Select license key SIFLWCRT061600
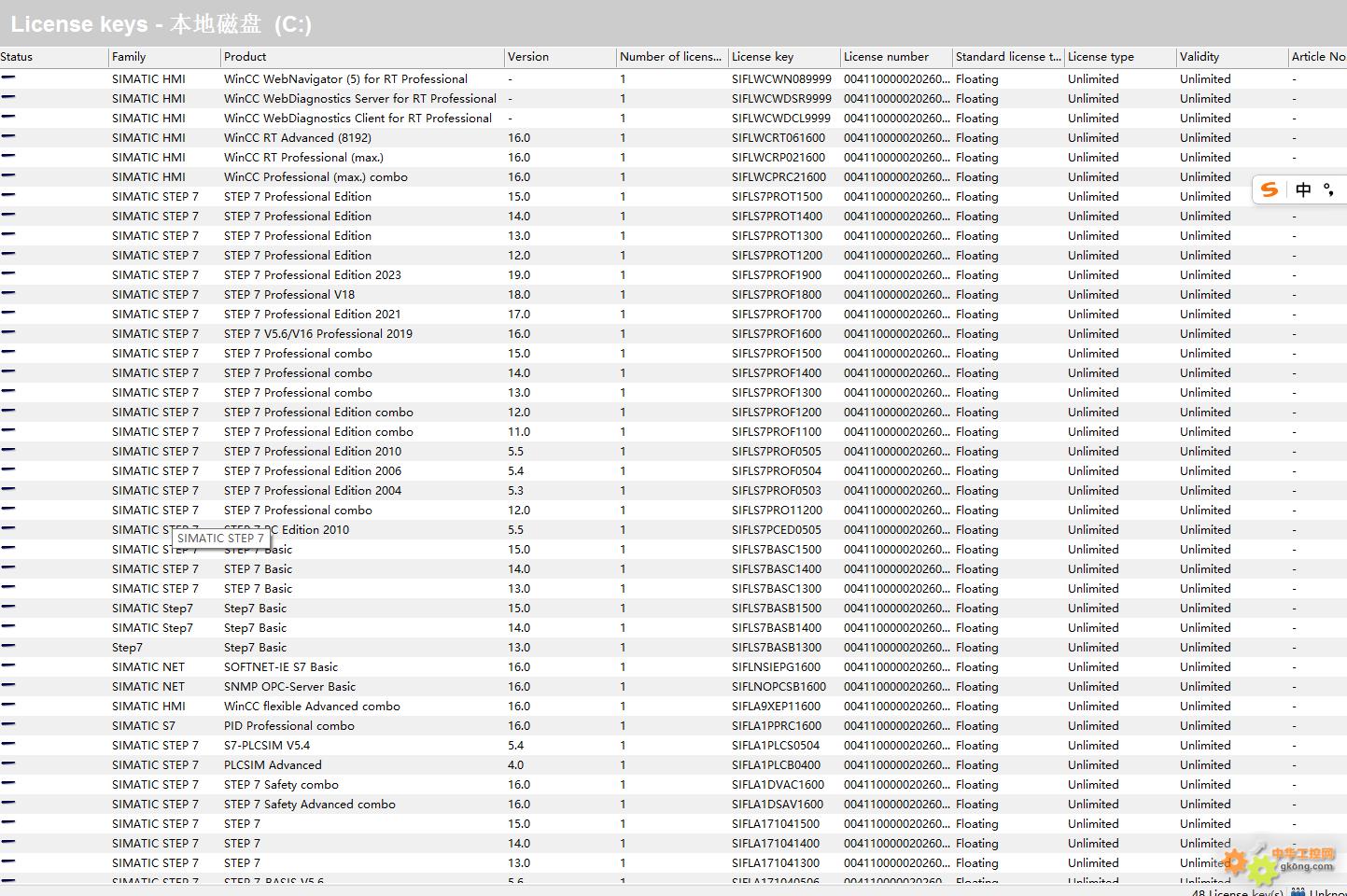The width and height of the screenshot is (1347, 896). [778, 138]
